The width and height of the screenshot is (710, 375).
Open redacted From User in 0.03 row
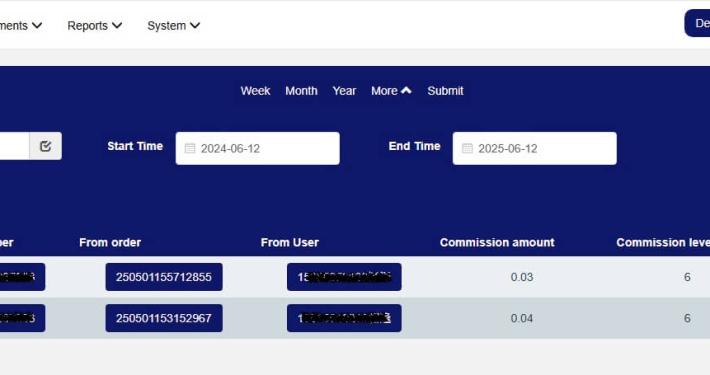tap(344, 277)
